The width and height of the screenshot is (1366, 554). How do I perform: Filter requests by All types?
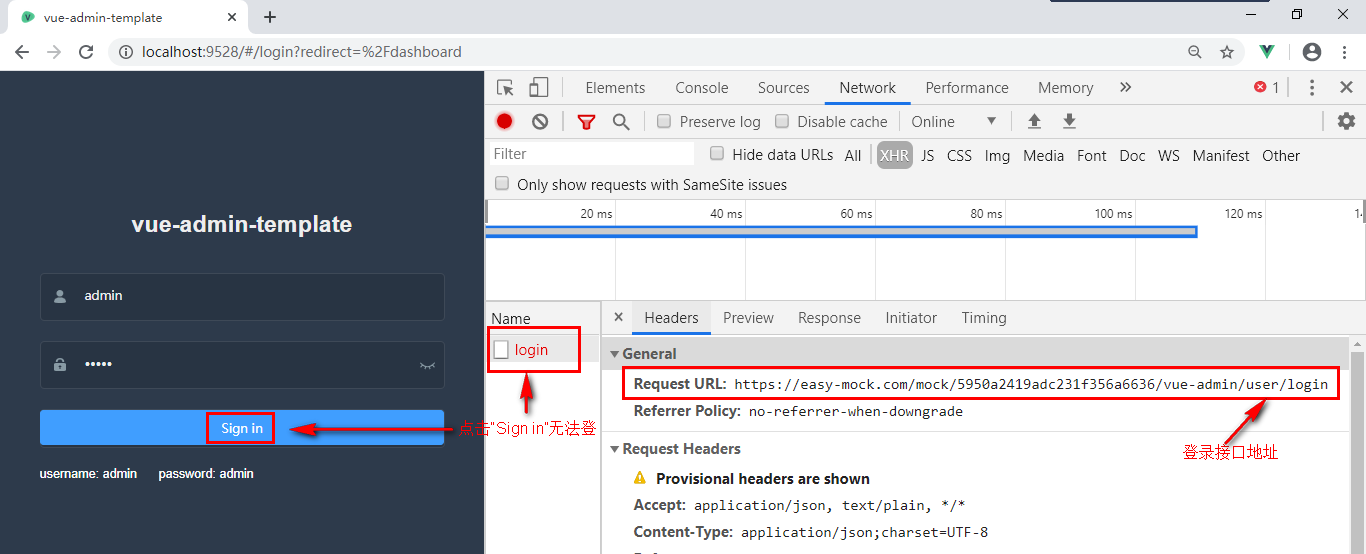click(853, 155)
